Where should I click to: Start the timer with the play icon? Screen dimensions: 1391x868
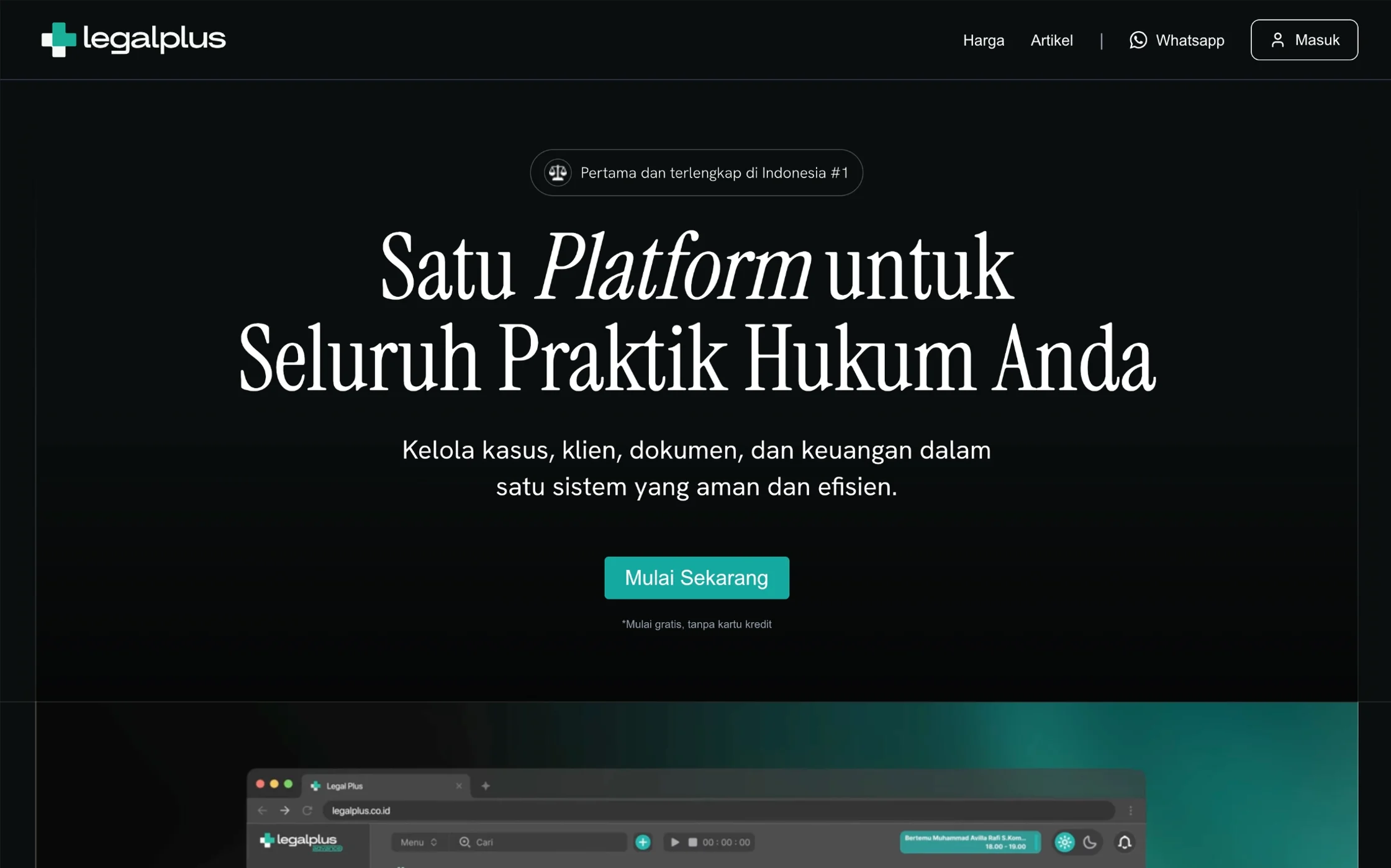coord(675,842)
